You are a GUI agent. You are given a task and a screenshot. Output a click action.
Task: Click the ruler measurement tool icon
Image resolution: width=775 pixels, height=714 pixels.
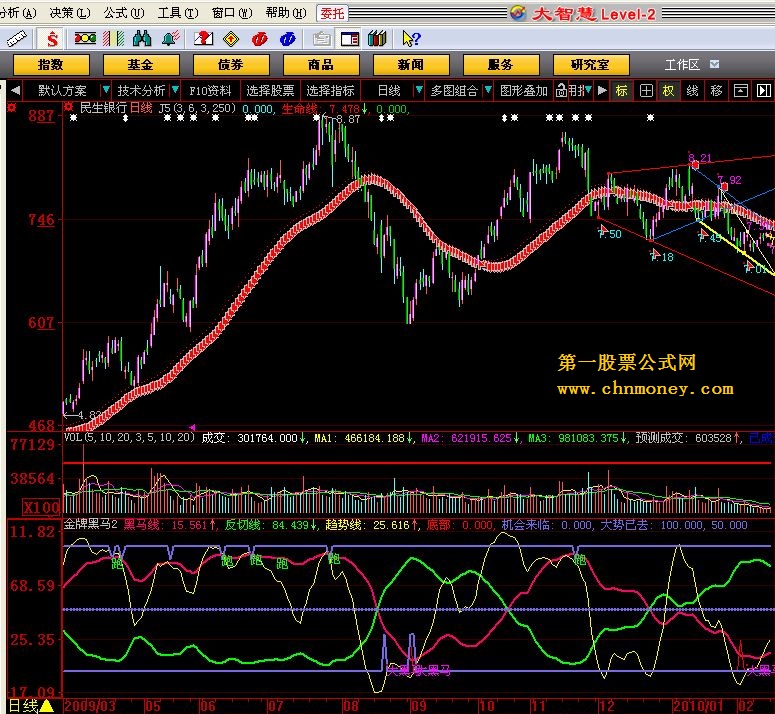click(16, 39)
